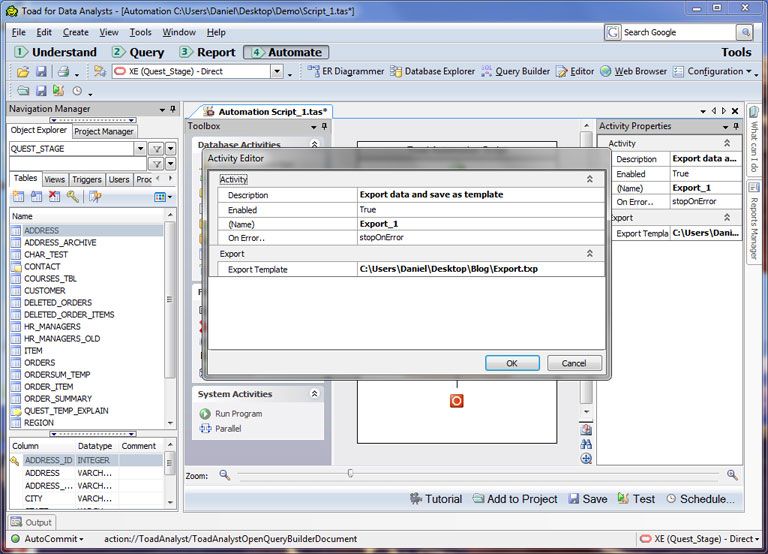The height and width of the screenshot is (554, 768).
Task: Open the Tools menu
Action: pos(140,32)
